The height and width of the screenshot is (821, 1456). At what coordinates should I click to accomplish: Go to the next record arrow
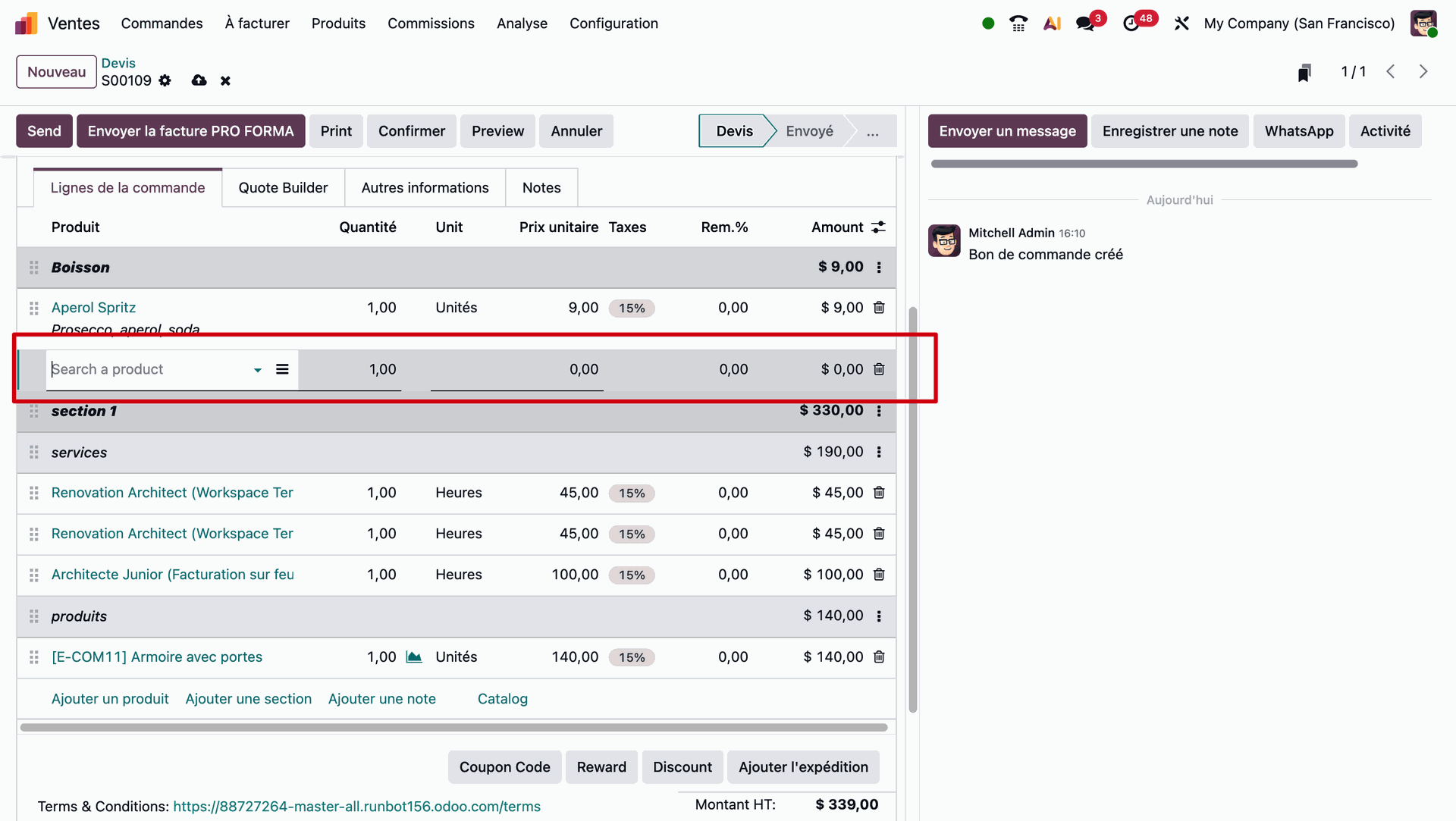point(1423,71)
